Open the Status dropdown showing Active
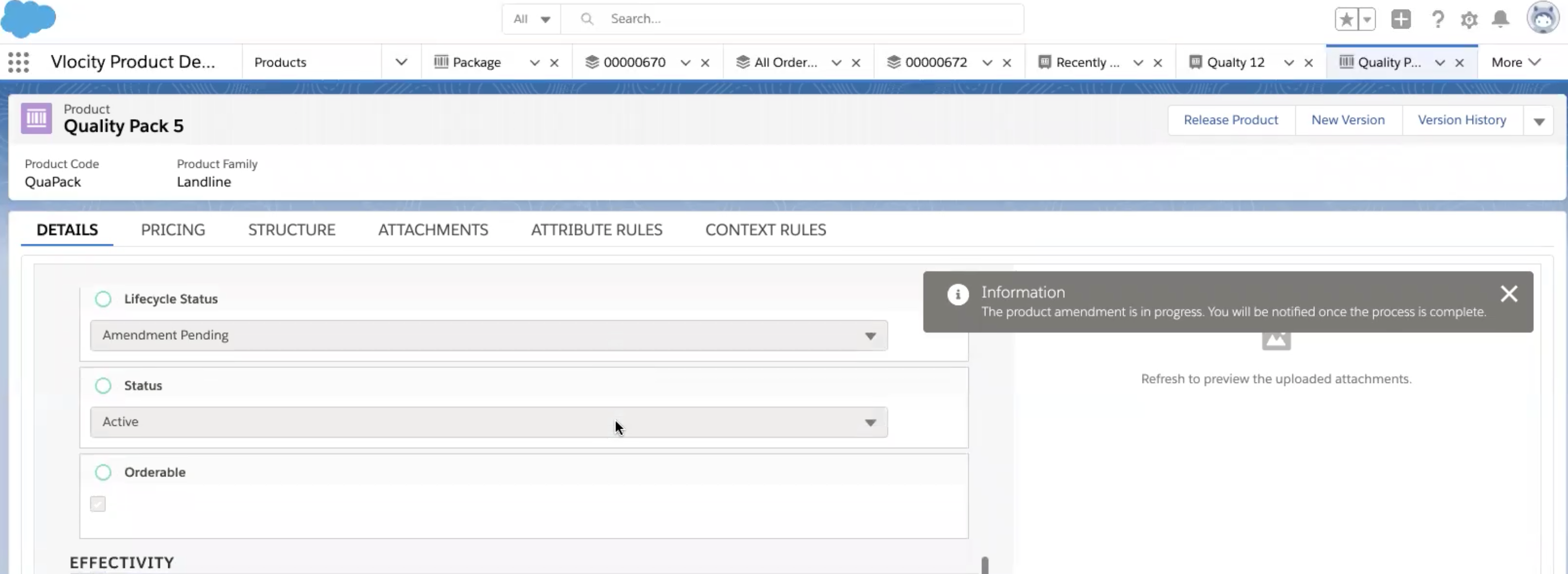This screenshot has height=574, width=1568. point(489,422)
